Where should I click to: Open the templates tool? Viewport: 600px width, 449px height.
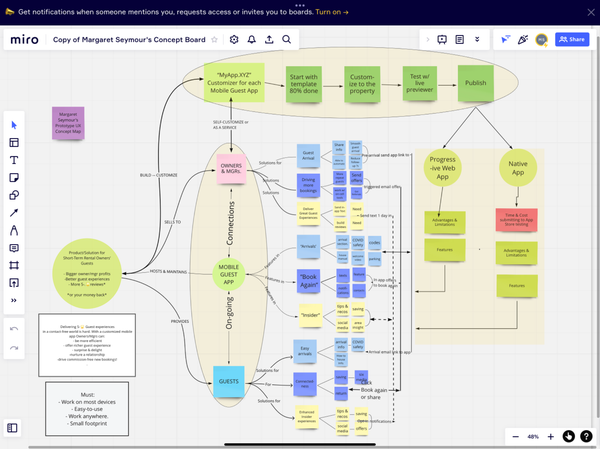point(14,142)
